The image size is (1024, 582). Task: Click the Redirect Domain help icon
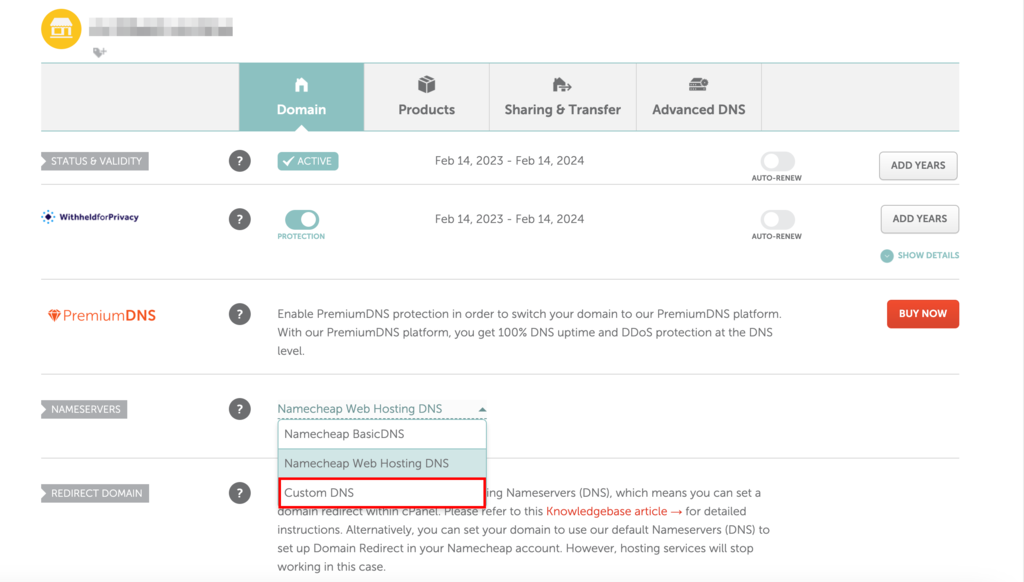coord(240,493)
